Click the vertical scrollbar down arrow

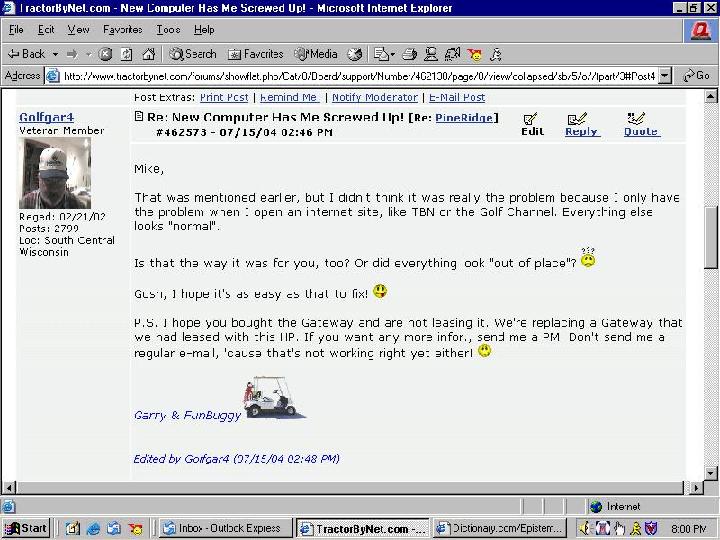click(x=710, y=473)
